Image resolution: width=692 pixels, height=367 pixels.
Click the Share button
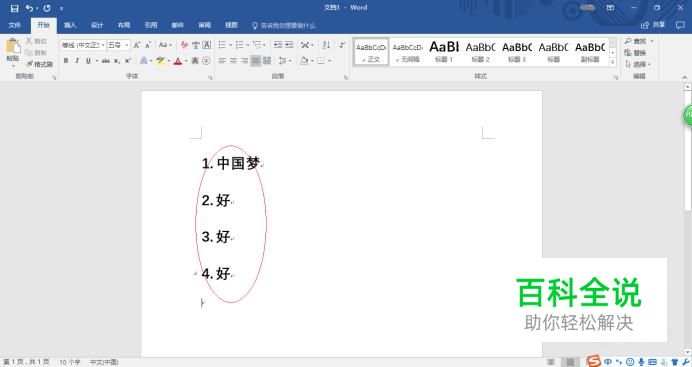pyautogui.click(x=653, y=25)
